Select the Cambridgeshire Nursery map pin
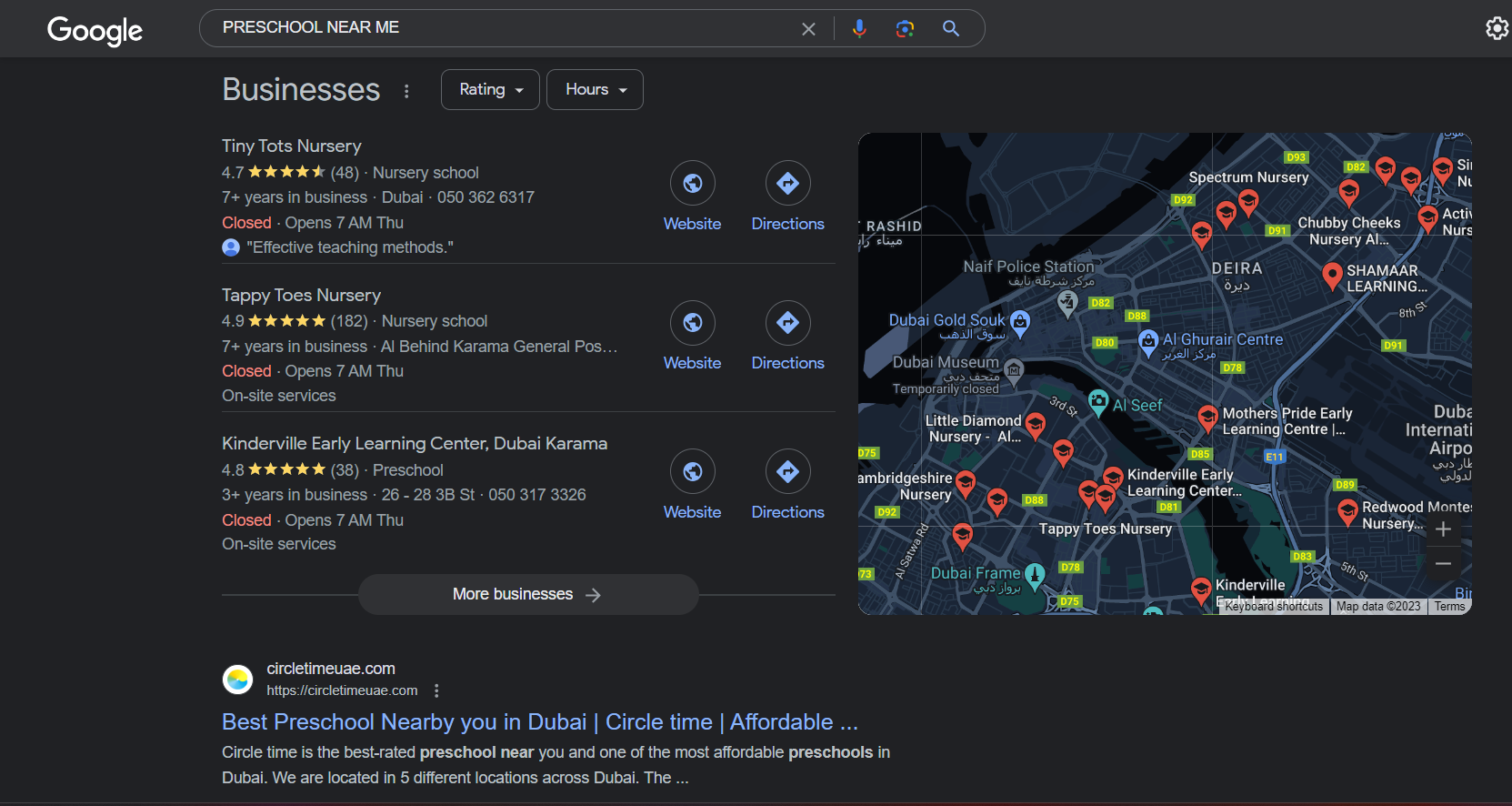 [966, 483]
